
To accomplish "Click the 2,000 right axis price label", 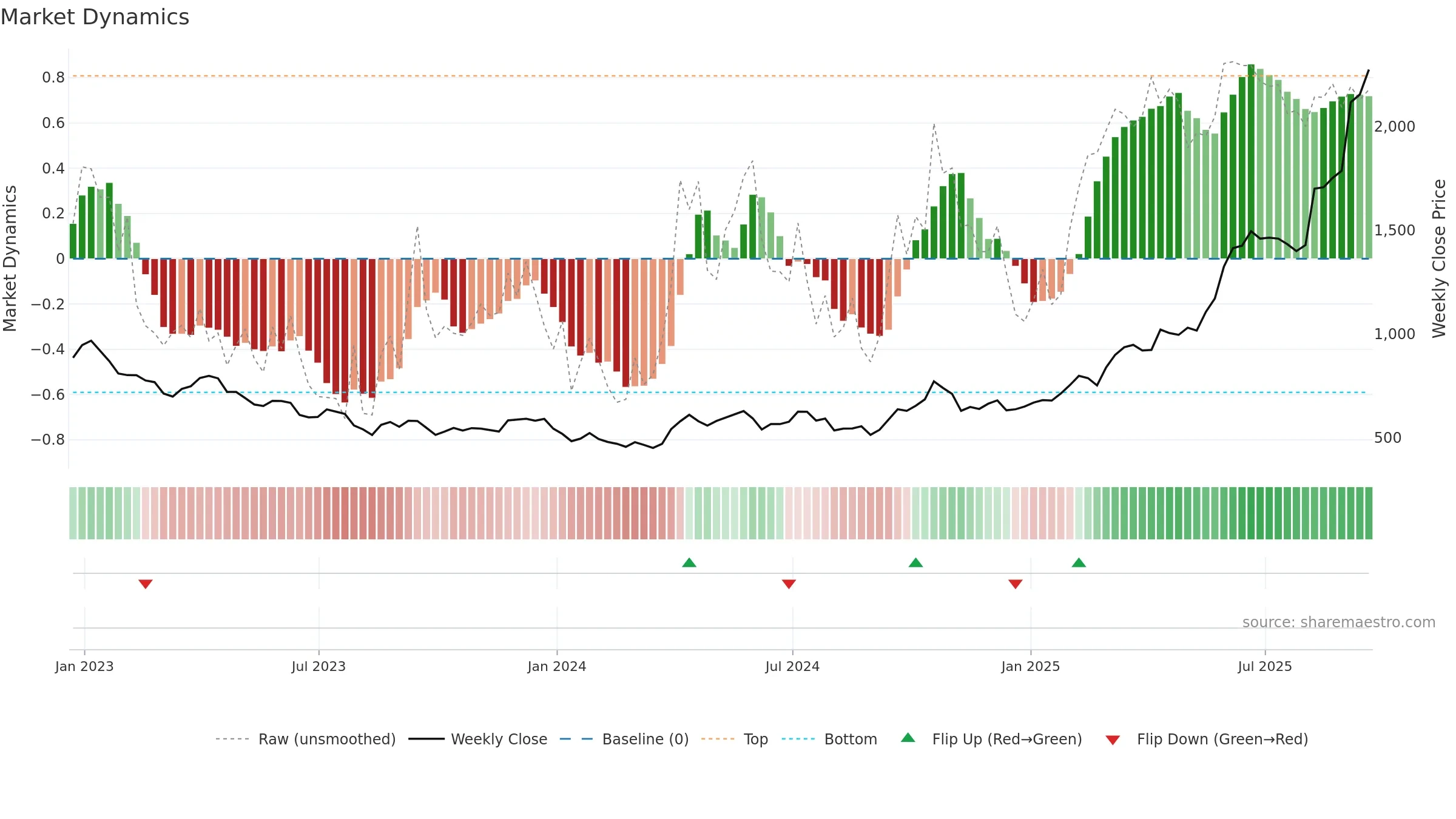I will coord(1395,127).
